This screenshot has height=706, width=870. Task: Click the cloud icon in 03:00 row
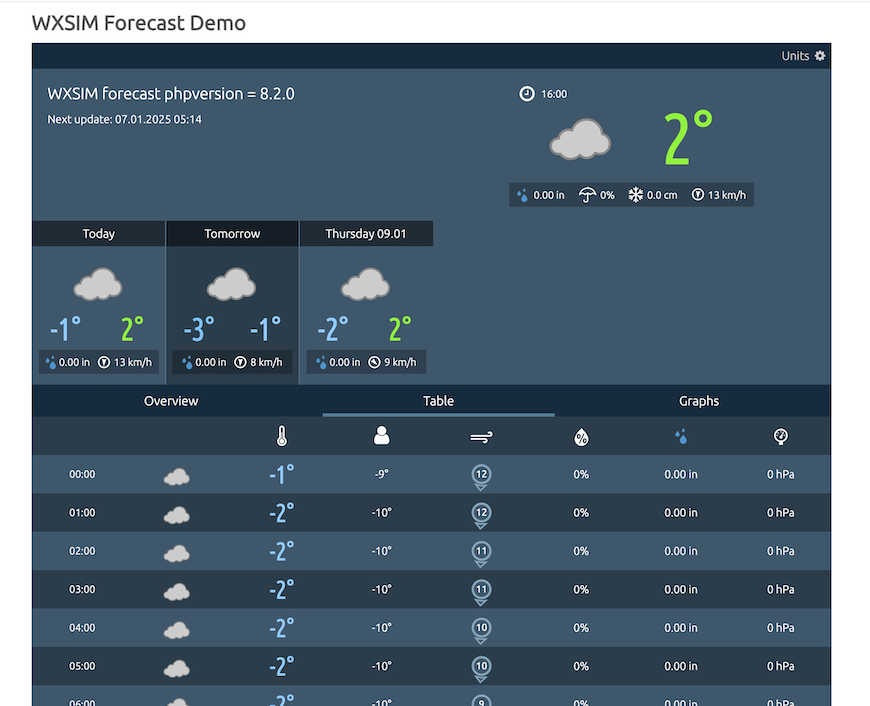(x=176, y=592)
